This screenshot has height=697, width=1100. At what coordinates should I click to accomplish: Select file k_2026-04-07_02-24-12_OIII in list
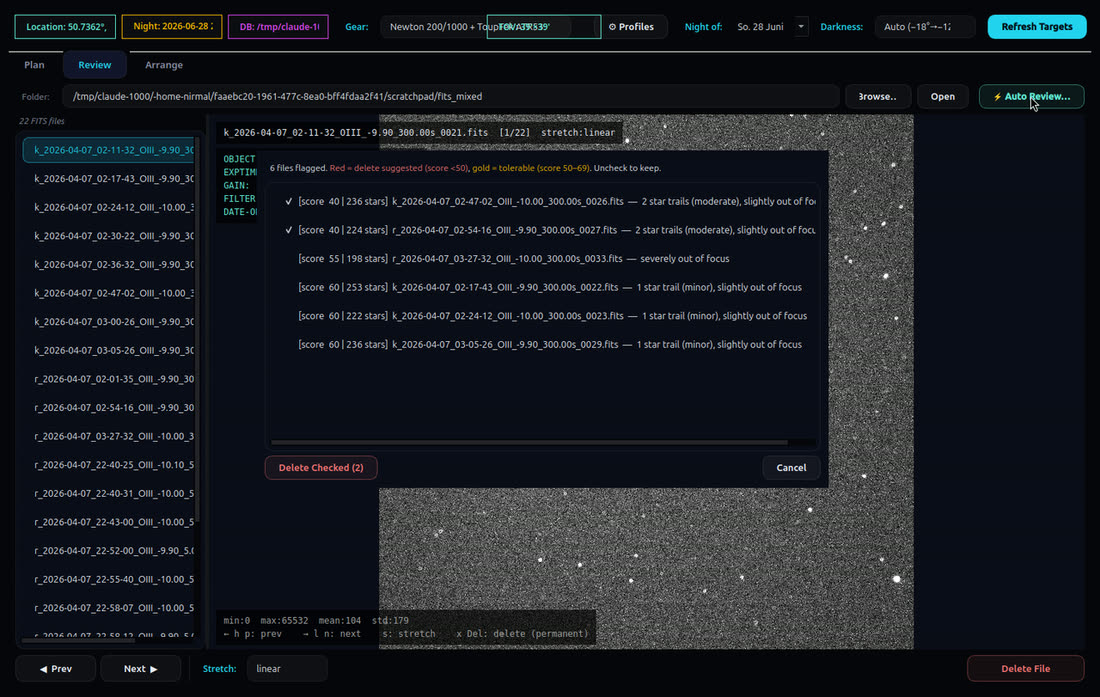click(x=109, y=208)
